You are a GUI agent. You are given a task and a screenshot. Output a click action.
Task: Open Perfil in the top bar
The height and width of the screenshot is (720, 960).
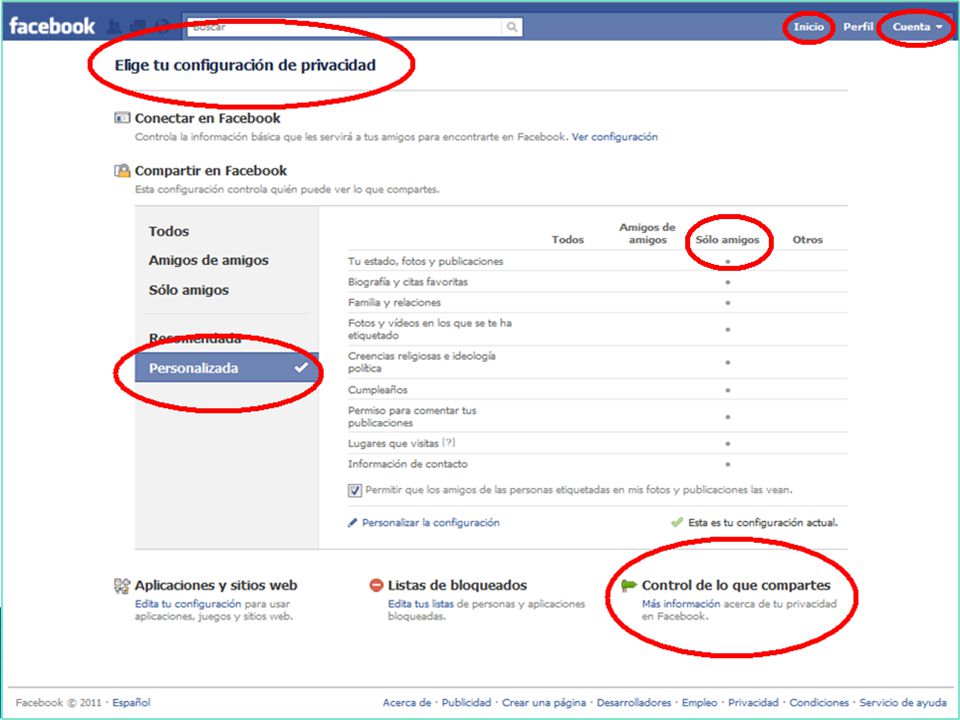coord(858,27)
